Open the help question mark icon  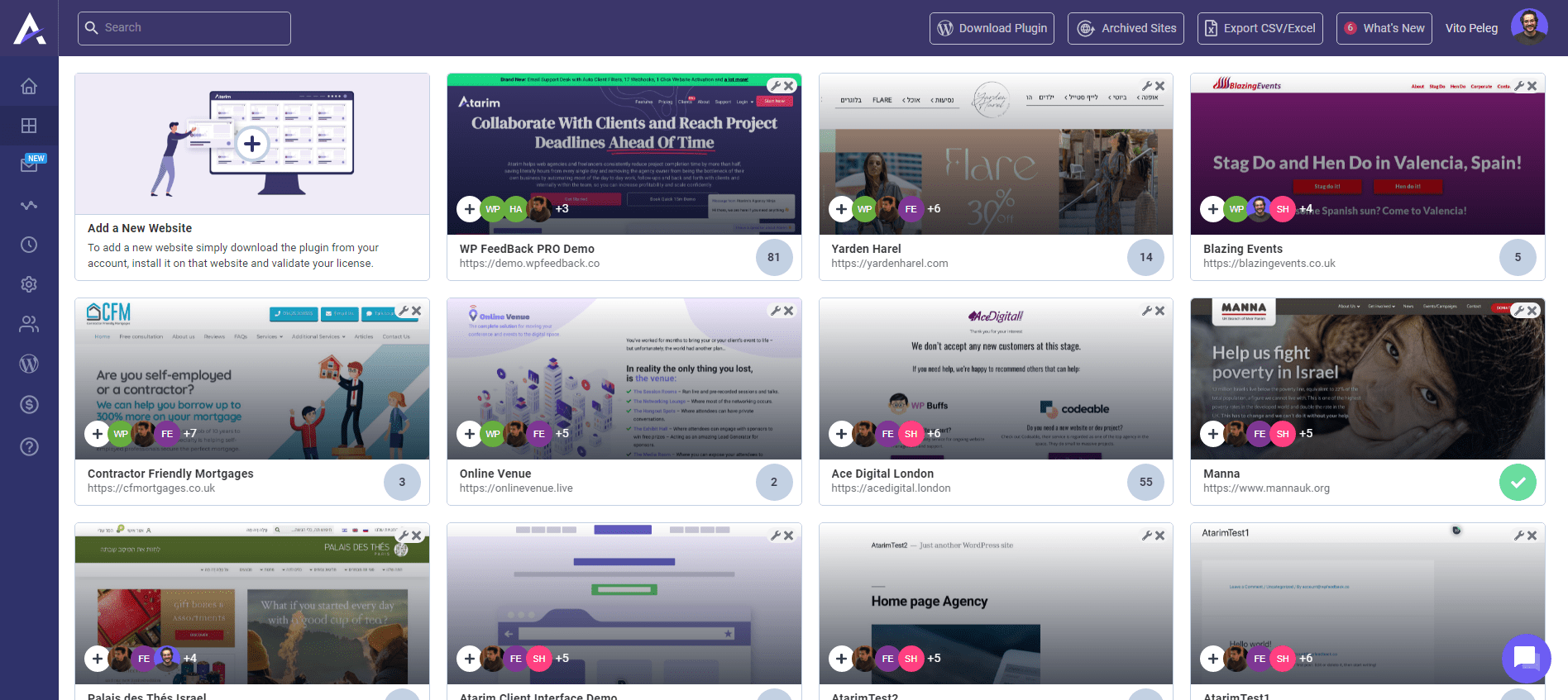pos(29,447)
